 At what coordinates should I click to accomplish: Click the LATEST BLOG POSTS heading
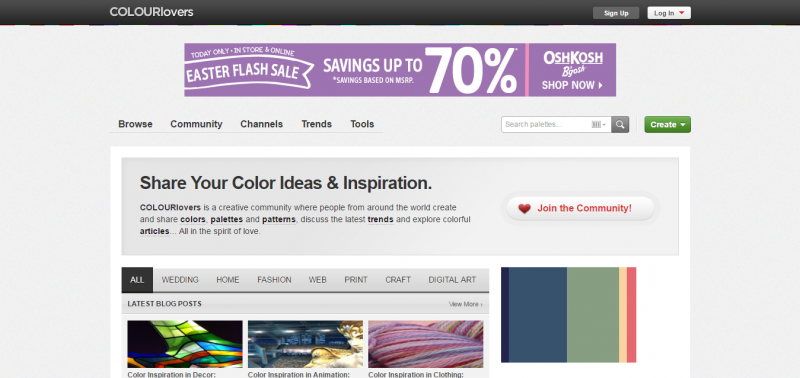pyautogui.click(x=164, y=304)
